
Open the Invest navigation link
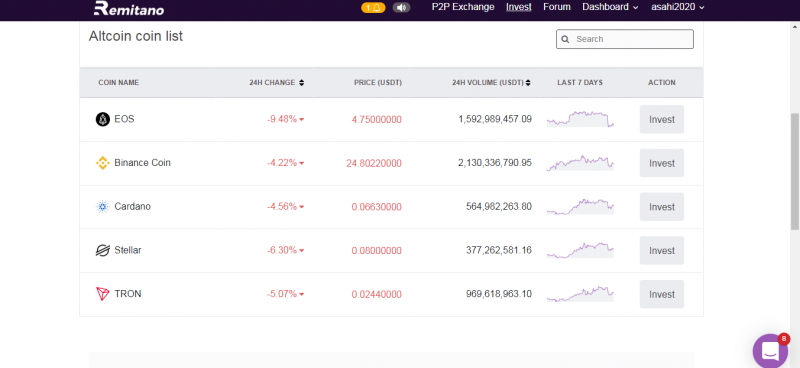point(519,7)
